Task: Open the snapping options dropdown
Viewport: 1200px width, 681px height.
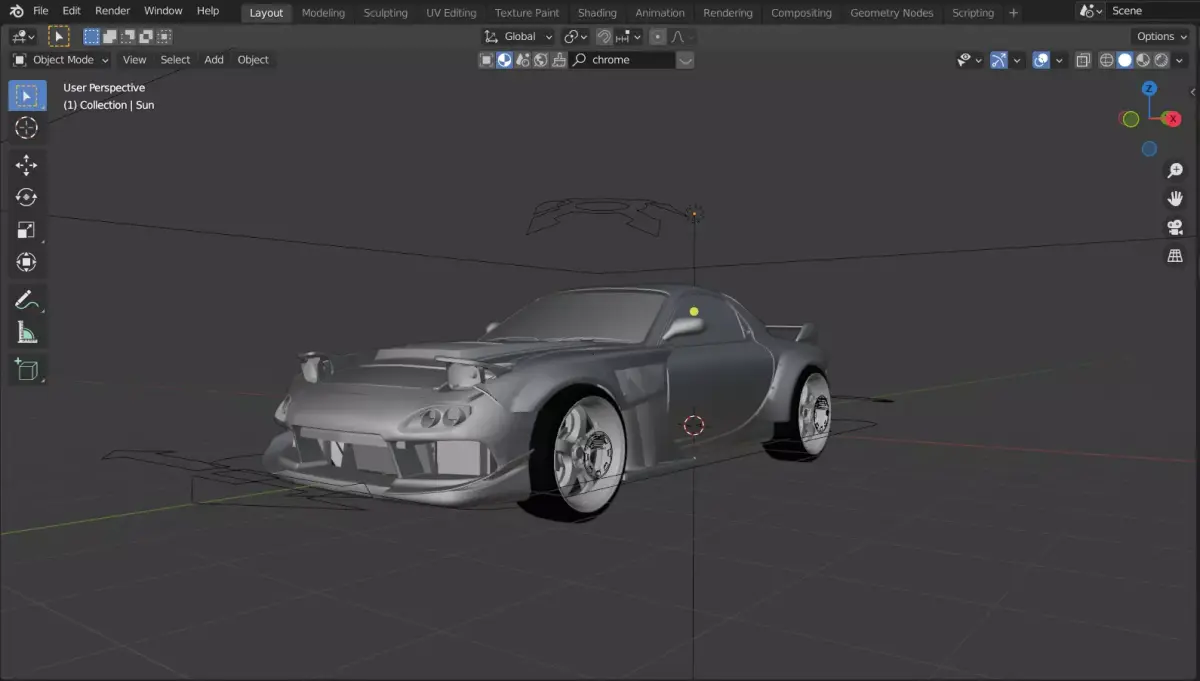Action: 628,36
